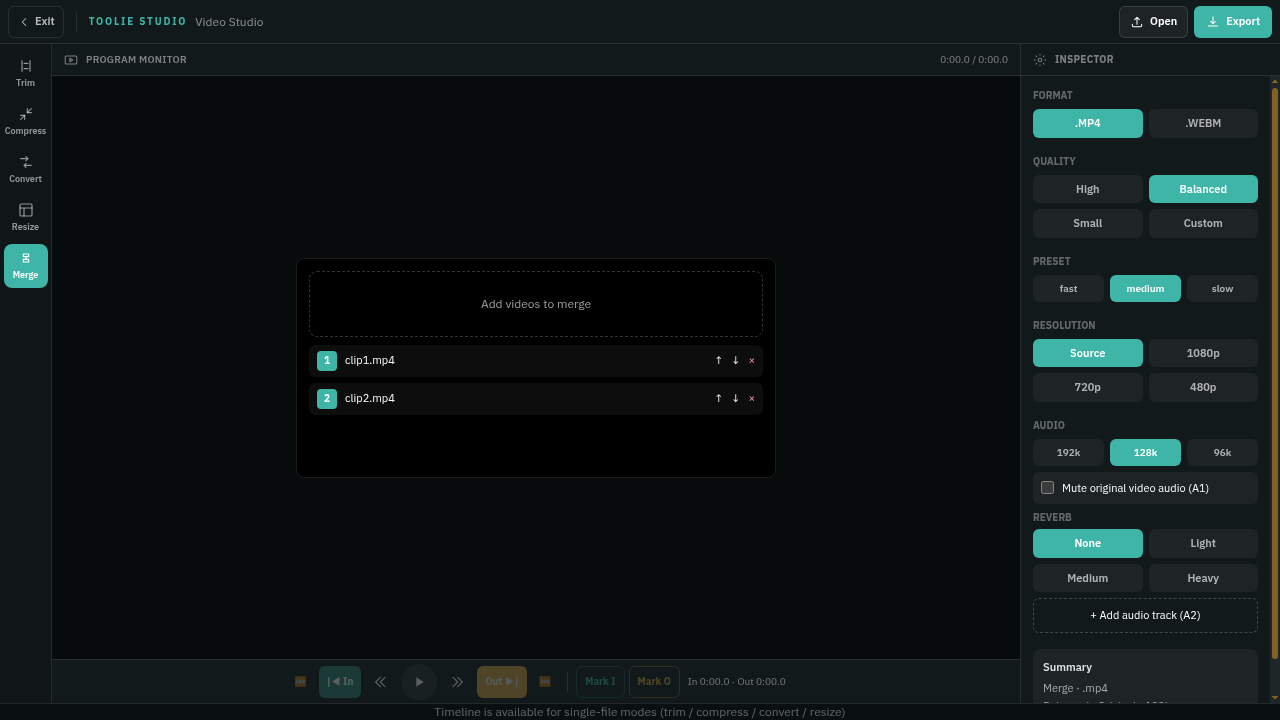The height and width of the screenshot is (720, 1280).
Task: Set reverb to Light
Action: tap(1203, 543)
